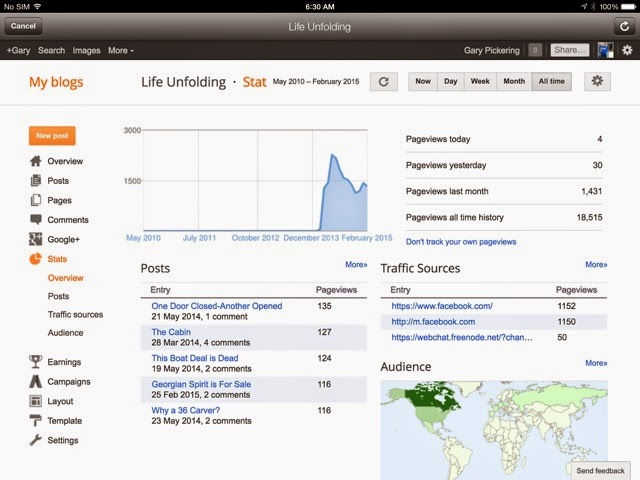Expand the More dropdown in top bar
Screen dimensions: 640x480
[120, 50]
